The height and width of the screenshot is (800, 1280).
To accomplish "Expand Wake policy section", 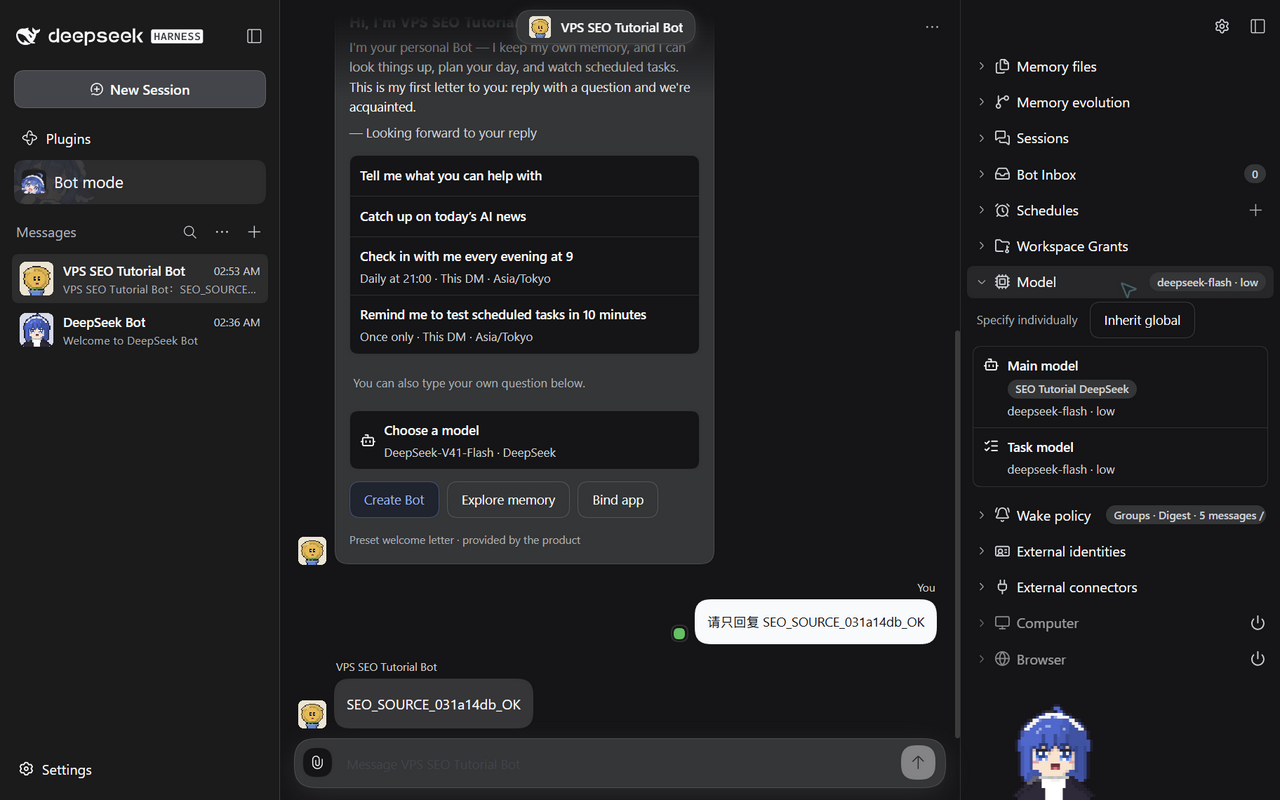I will click(1120, 515).
